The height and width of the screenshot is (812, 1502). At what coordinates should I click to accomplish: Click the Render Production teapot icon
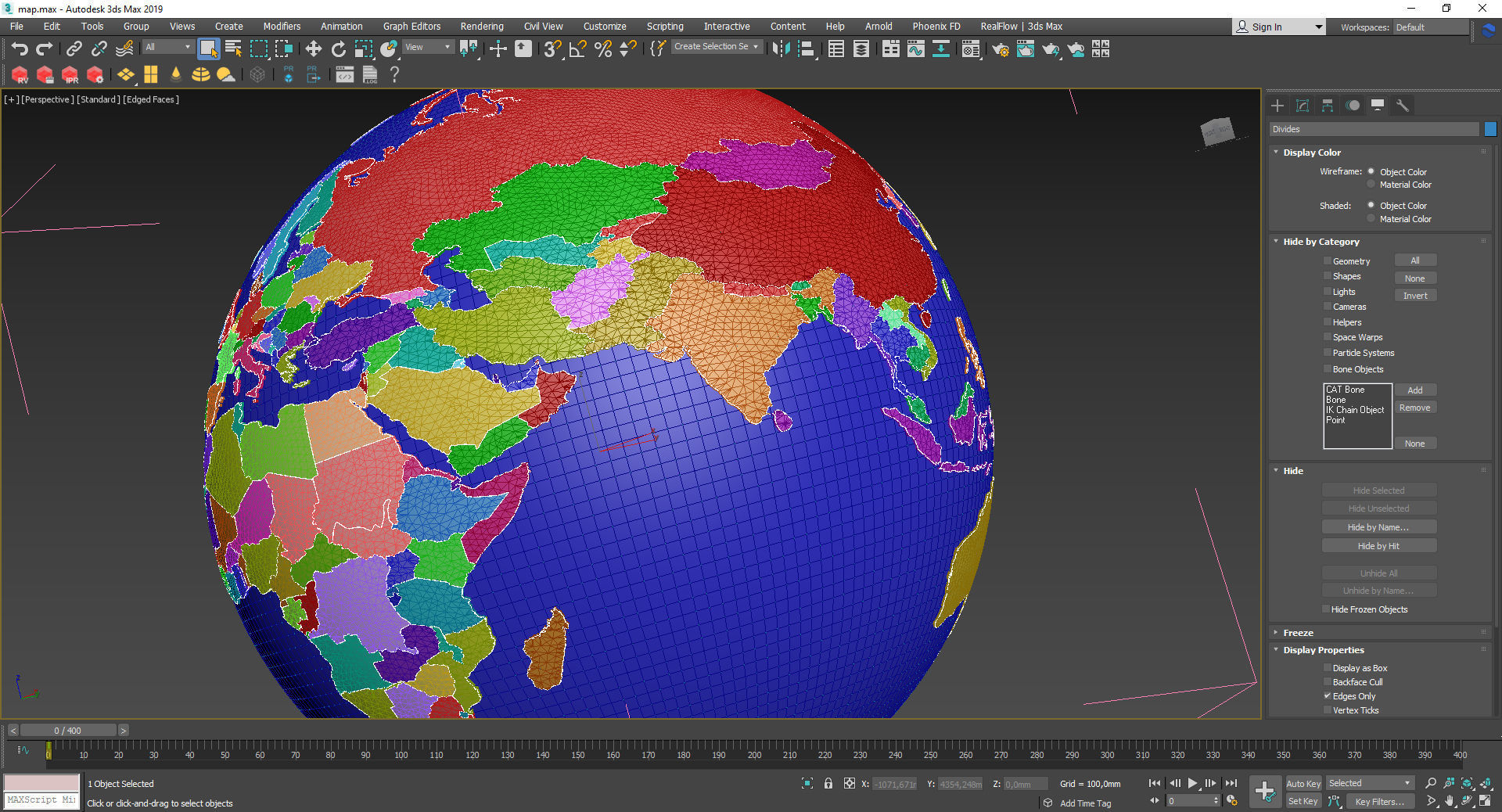(x=1051, y=49)
